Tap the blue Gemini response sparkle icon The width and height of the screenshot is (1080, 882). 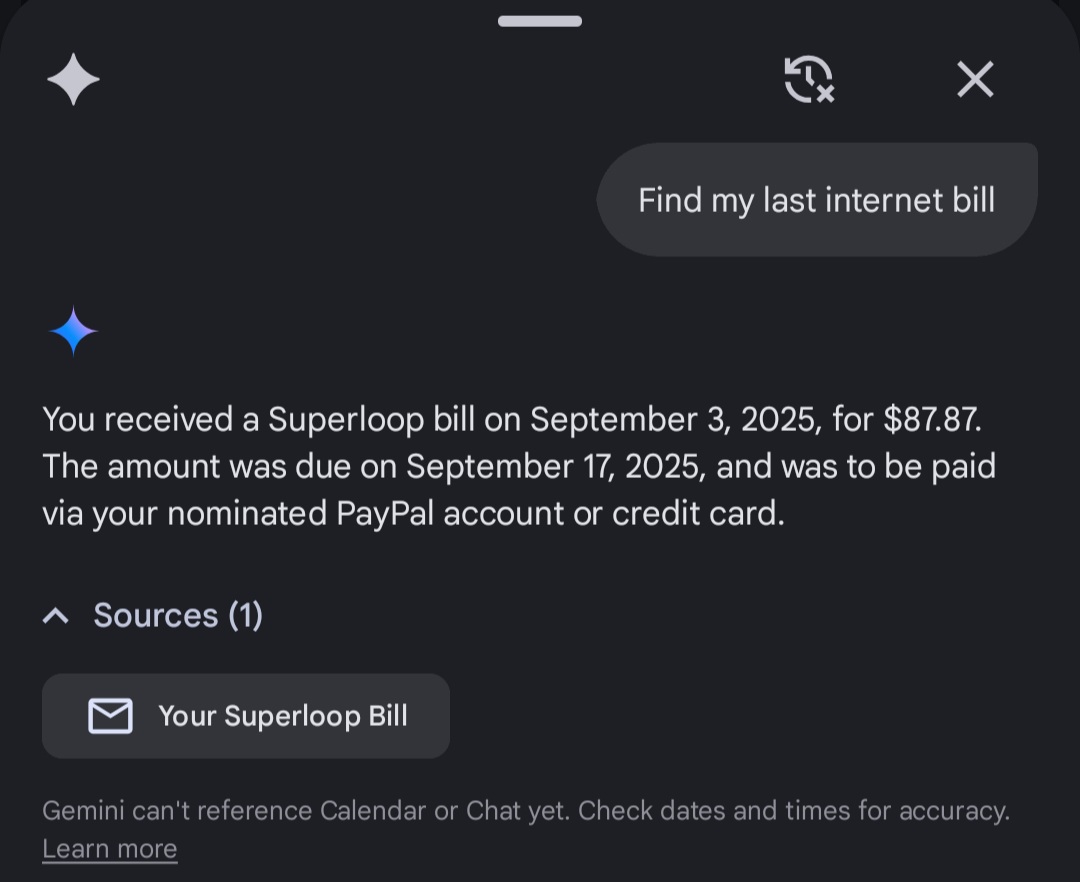pyautogui.click(x=73, y=331)
